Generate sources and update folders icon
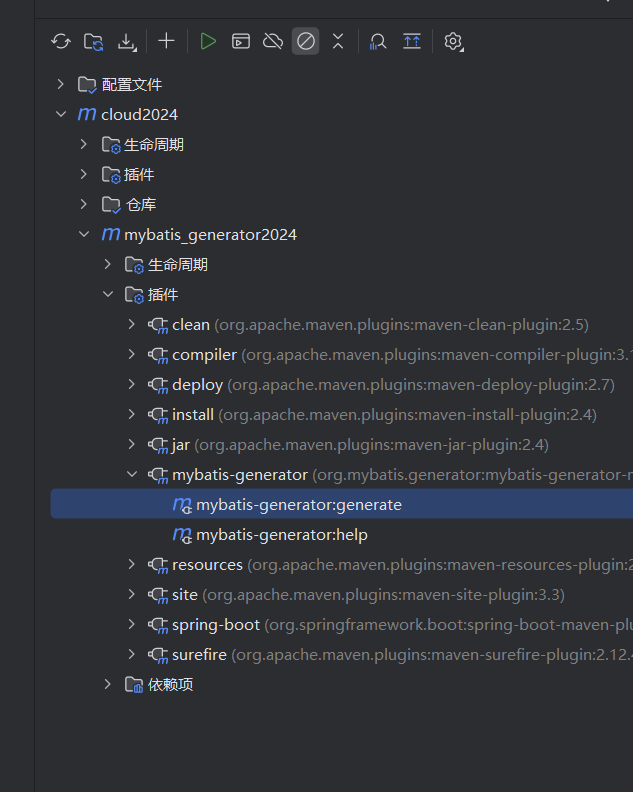633x792 pixels. tap(94, 41)
